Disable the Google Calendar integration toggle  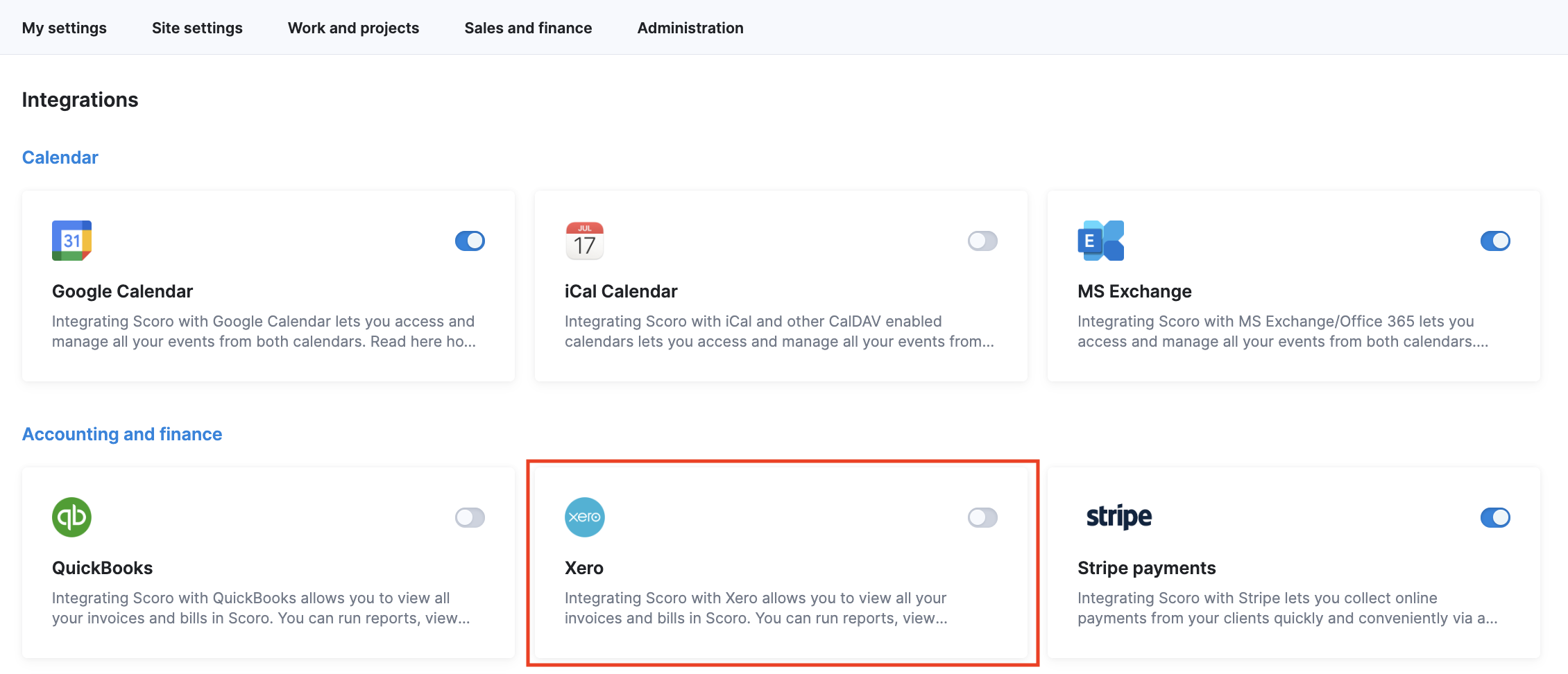tap(470, 241)
